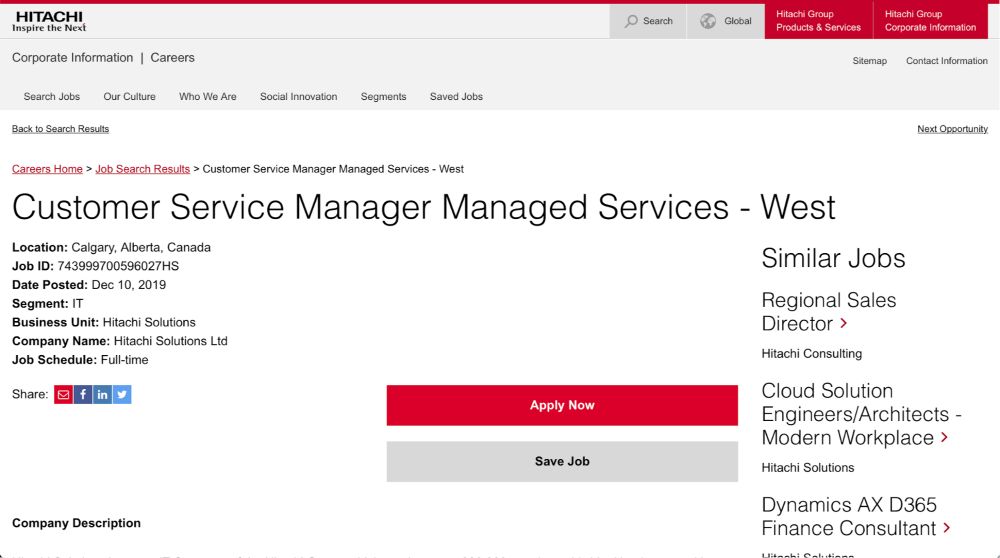
Task: Open the Segments menu item
Action: (383, 96)
